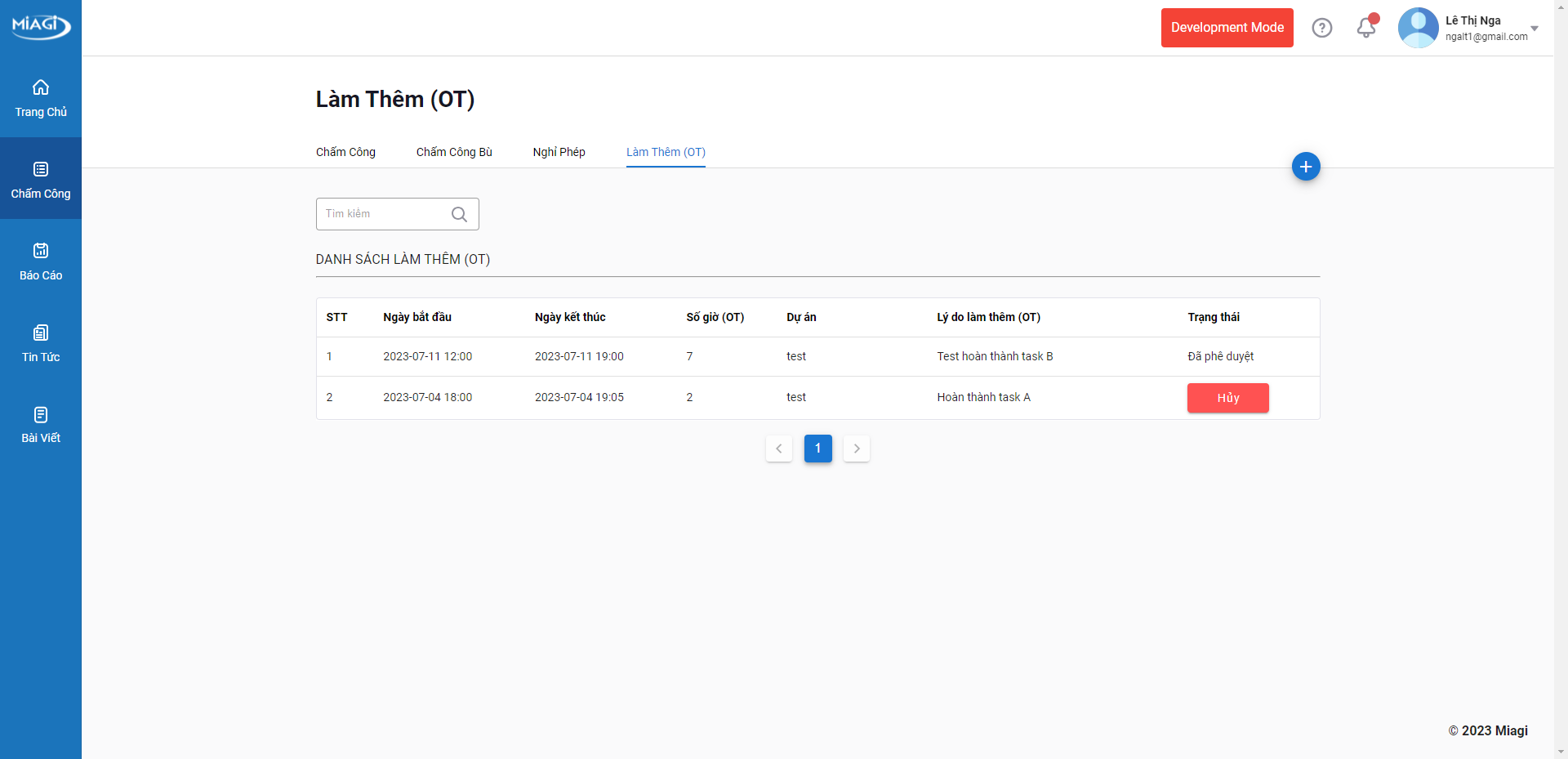Open Trang Chủ home icon
The height and width of the screenshot is (759, 1568).
coord(41,88)
